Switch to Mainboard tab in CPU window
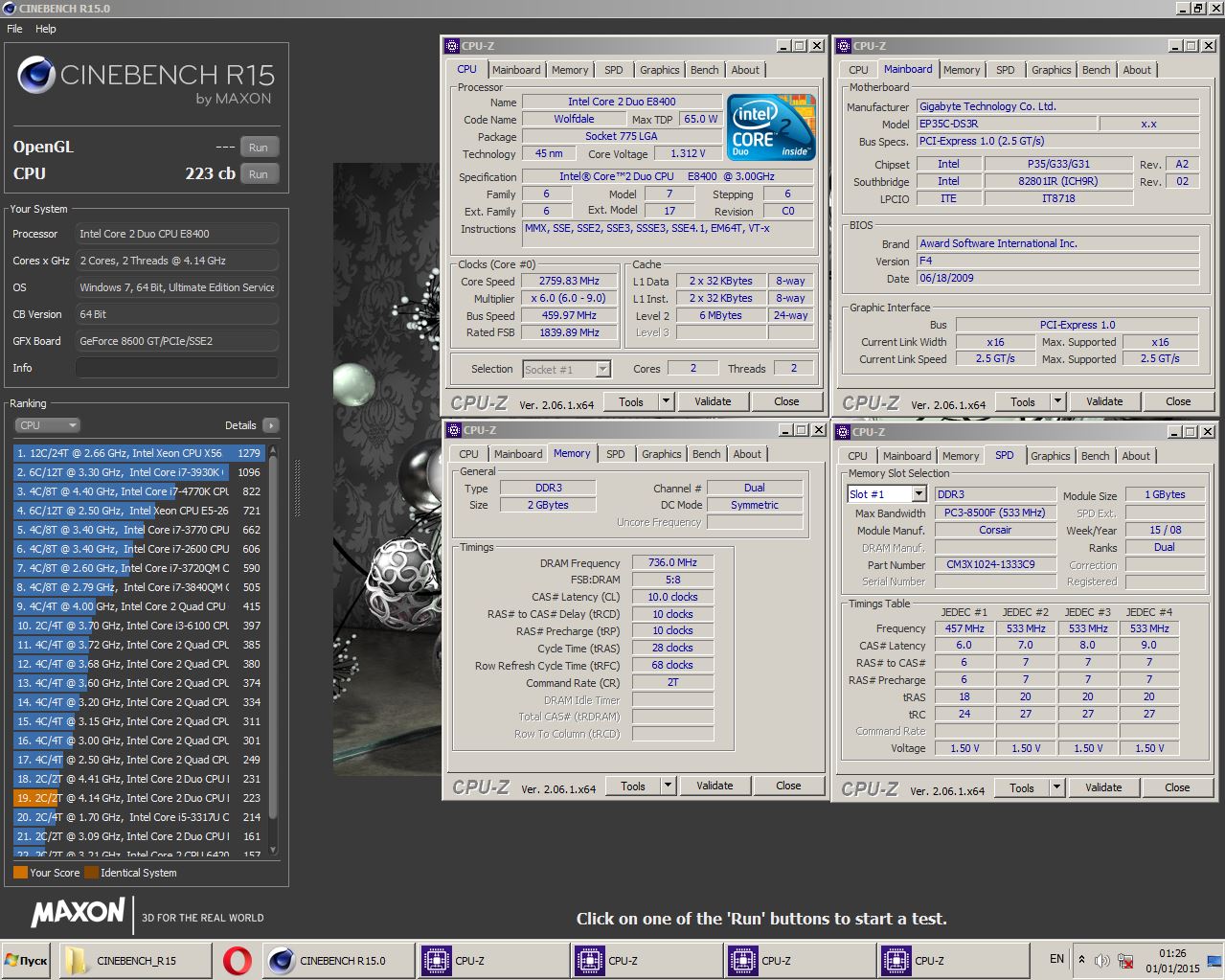 pos(516,70)
